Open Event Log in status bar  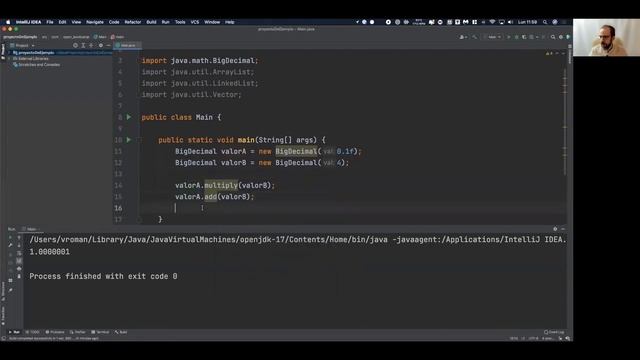(x=554, y=332)
